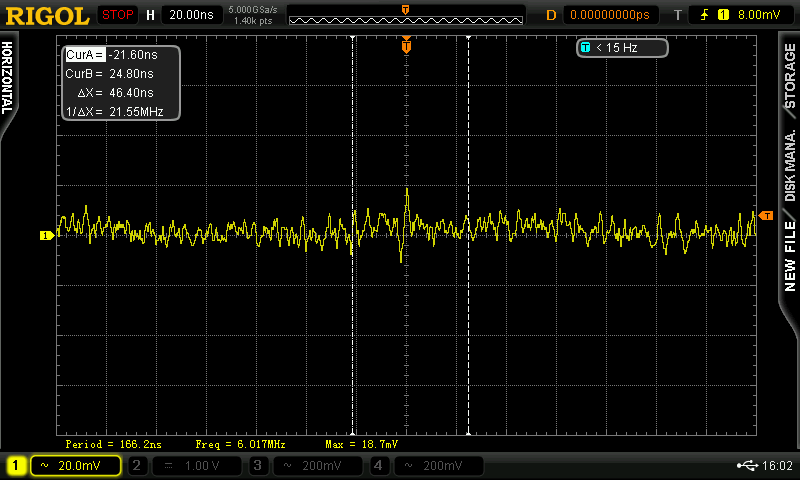Open the STORAGE side tab

[790, 75]
